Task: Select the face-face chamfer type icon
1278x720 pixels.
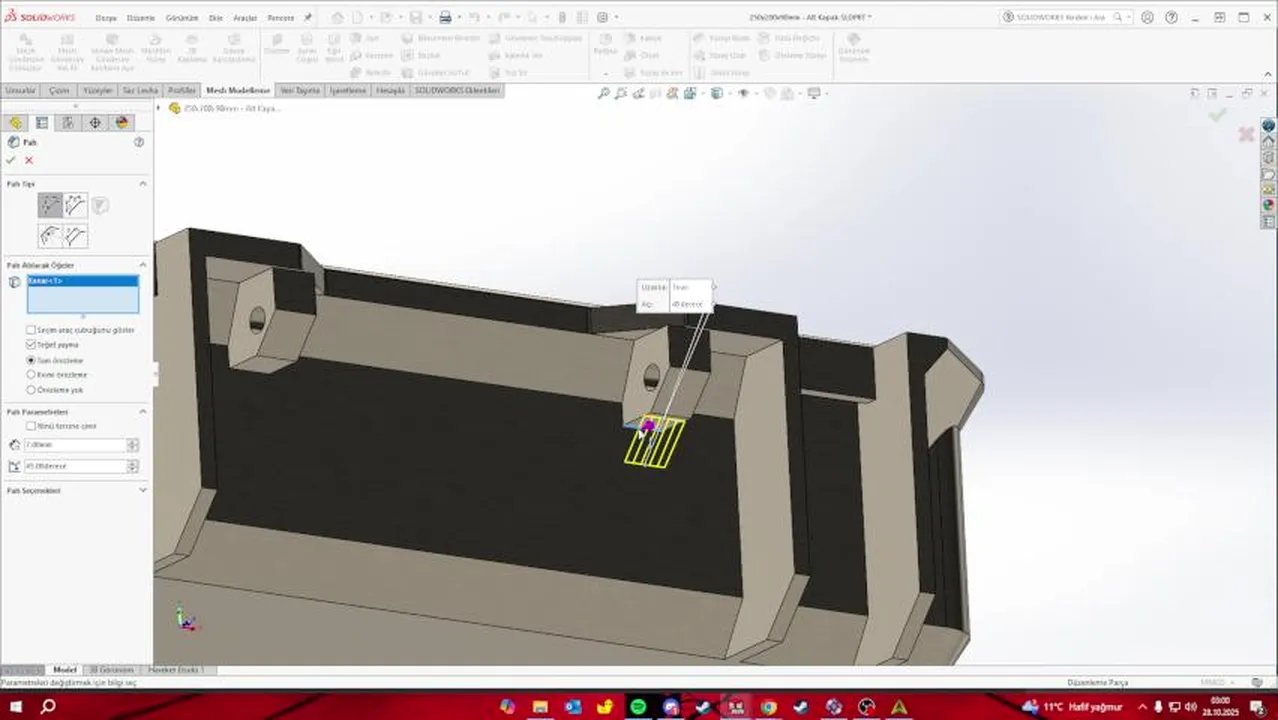Action: (x=76, y=236)
